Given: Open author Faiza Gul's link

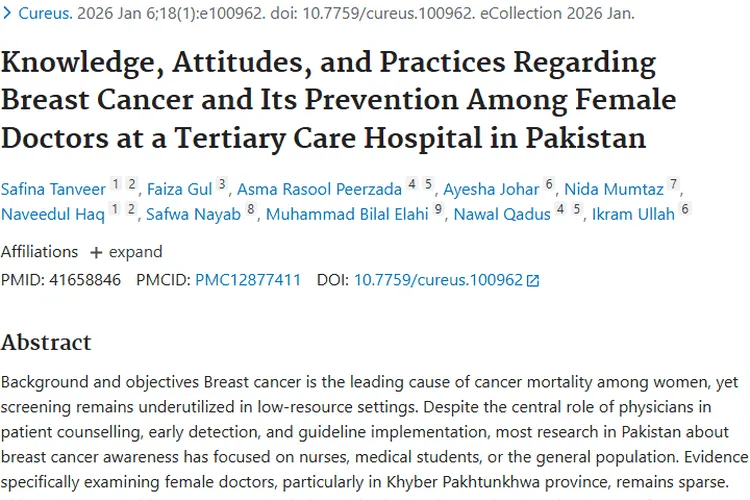Looking at the screenshot, I should click(x=180, y=188).
